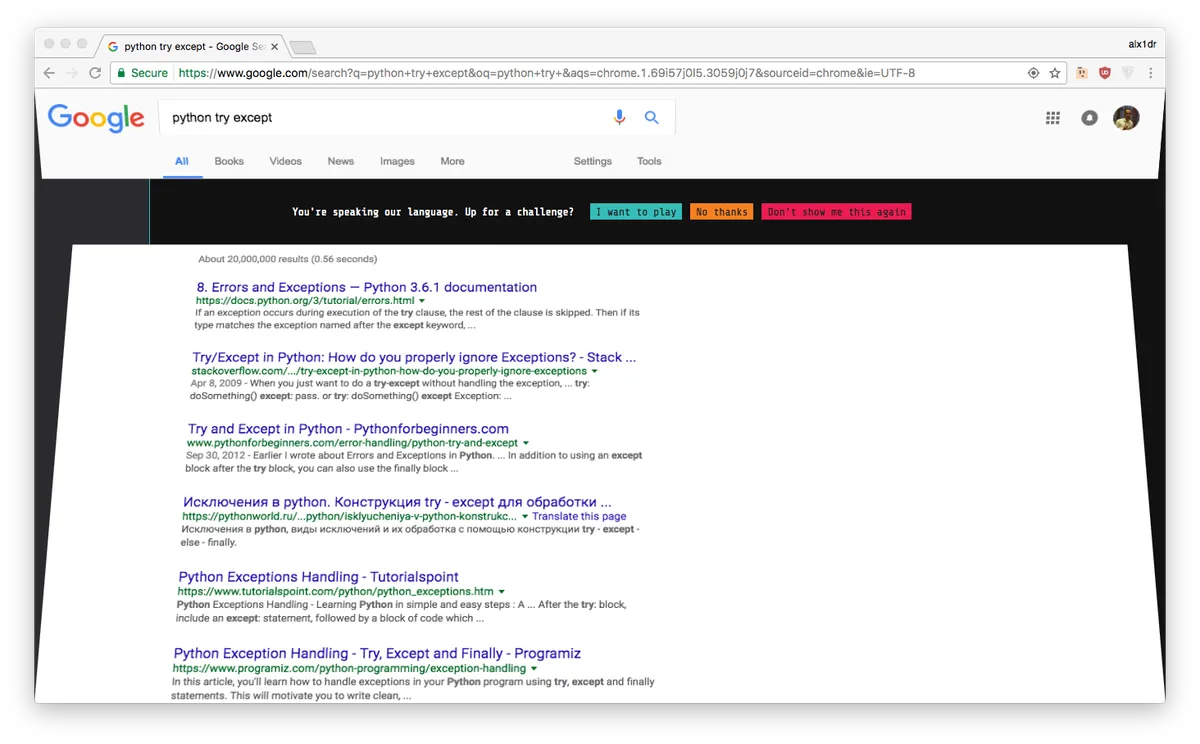Click the alx1dr profile name

[1142, 44]
